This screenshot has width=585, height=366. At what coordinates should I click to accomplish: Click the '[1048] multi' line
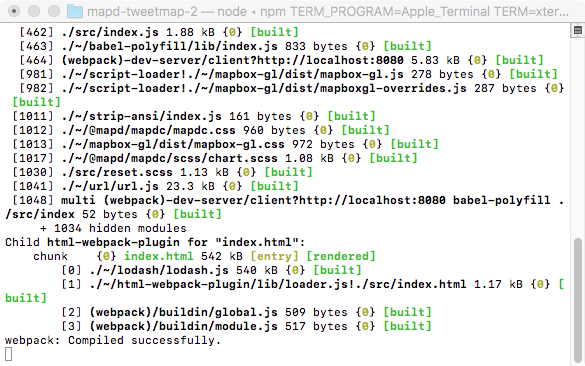[288, 200]
